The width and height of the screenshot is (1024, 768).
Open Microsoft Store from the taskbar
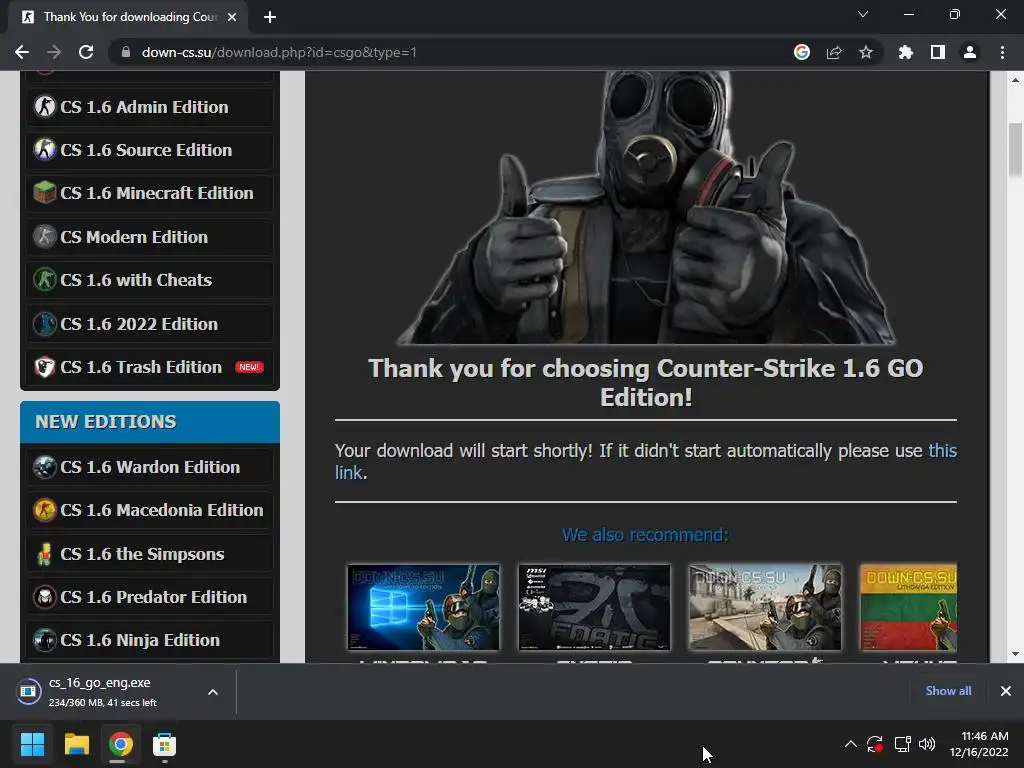[164, 744]
